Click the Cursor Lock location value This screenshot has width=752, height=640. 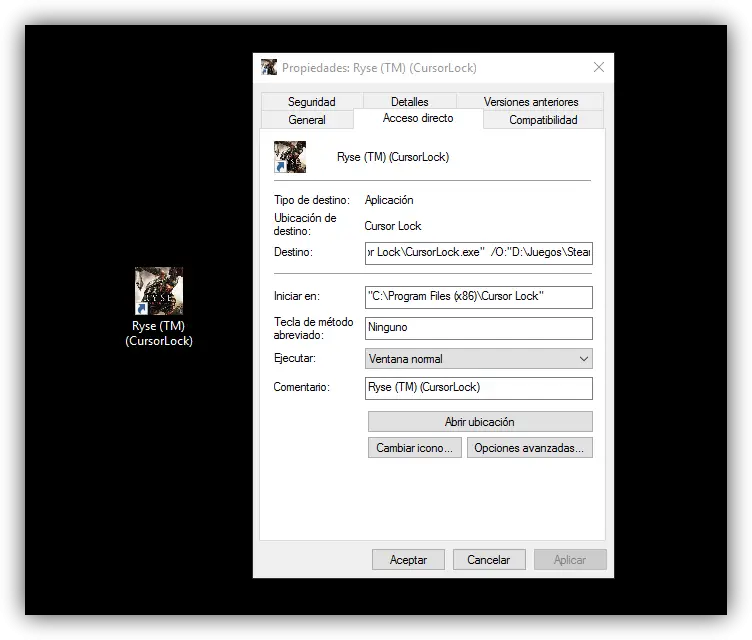[393, 225]
